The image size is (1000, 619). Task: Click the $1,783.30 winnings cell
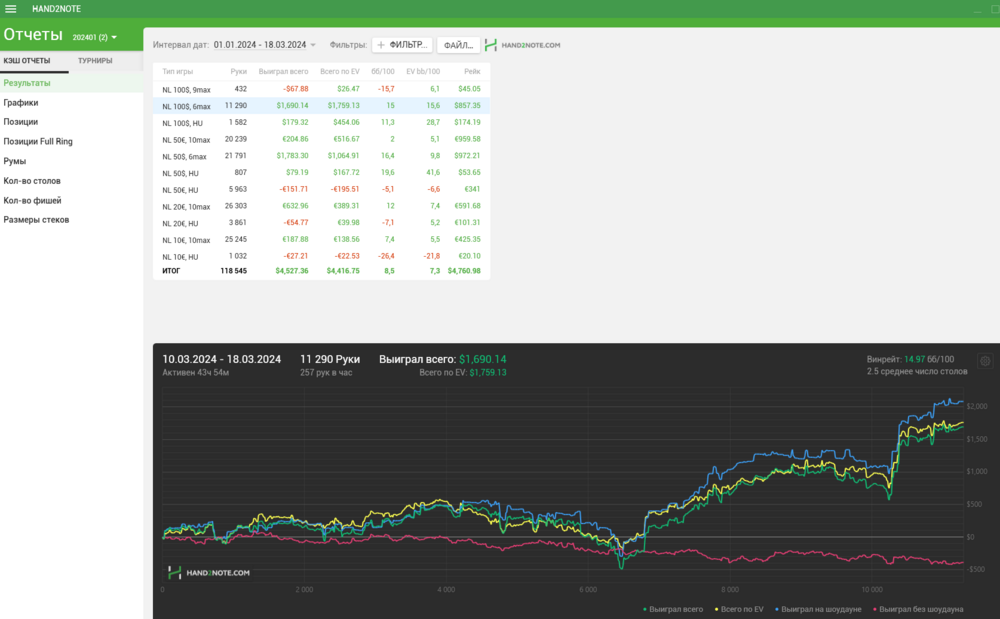(292, 156)
